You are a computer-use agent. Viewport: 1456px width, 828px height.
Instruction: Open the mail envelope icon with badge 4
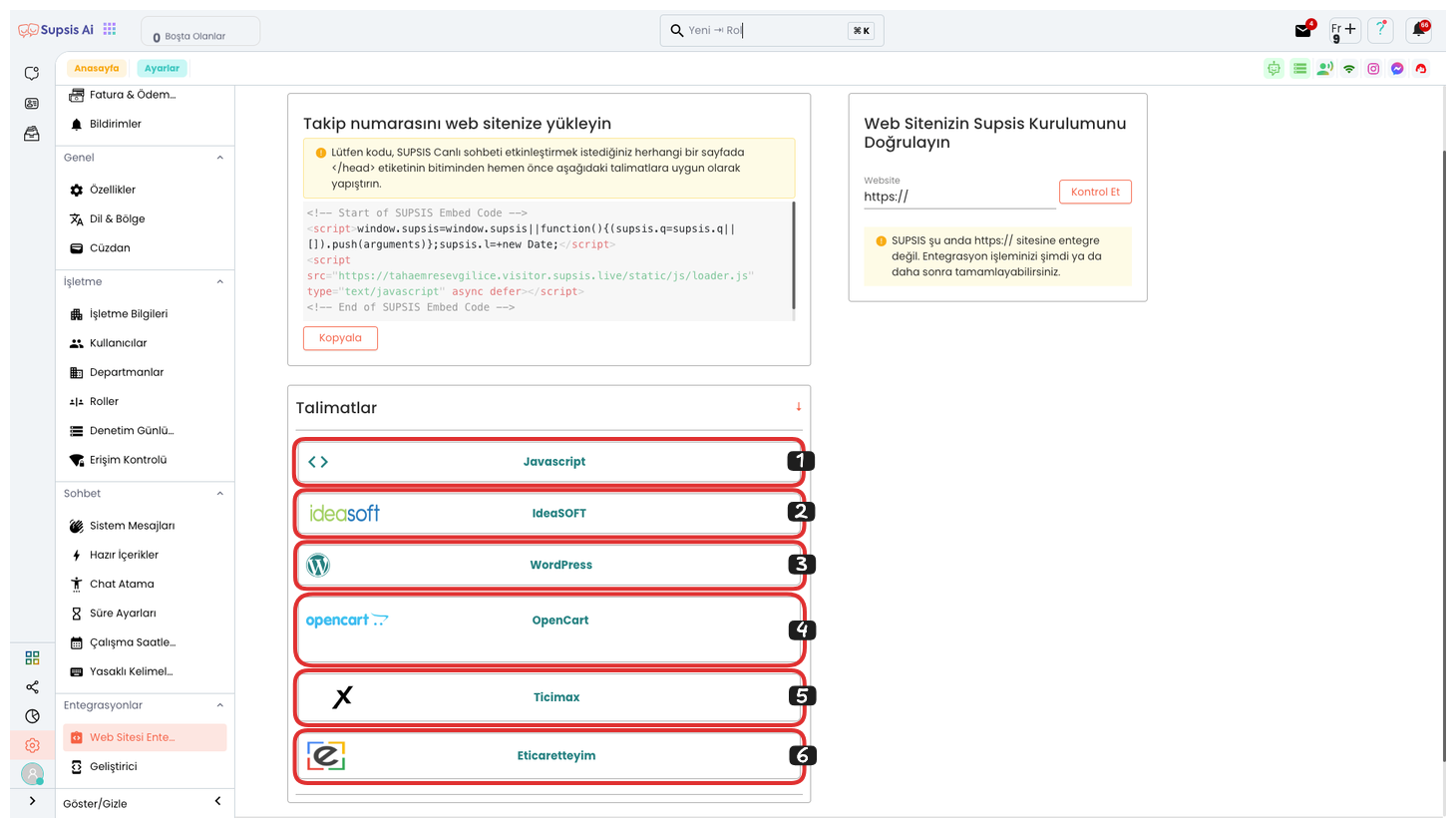pos(1303,30)
